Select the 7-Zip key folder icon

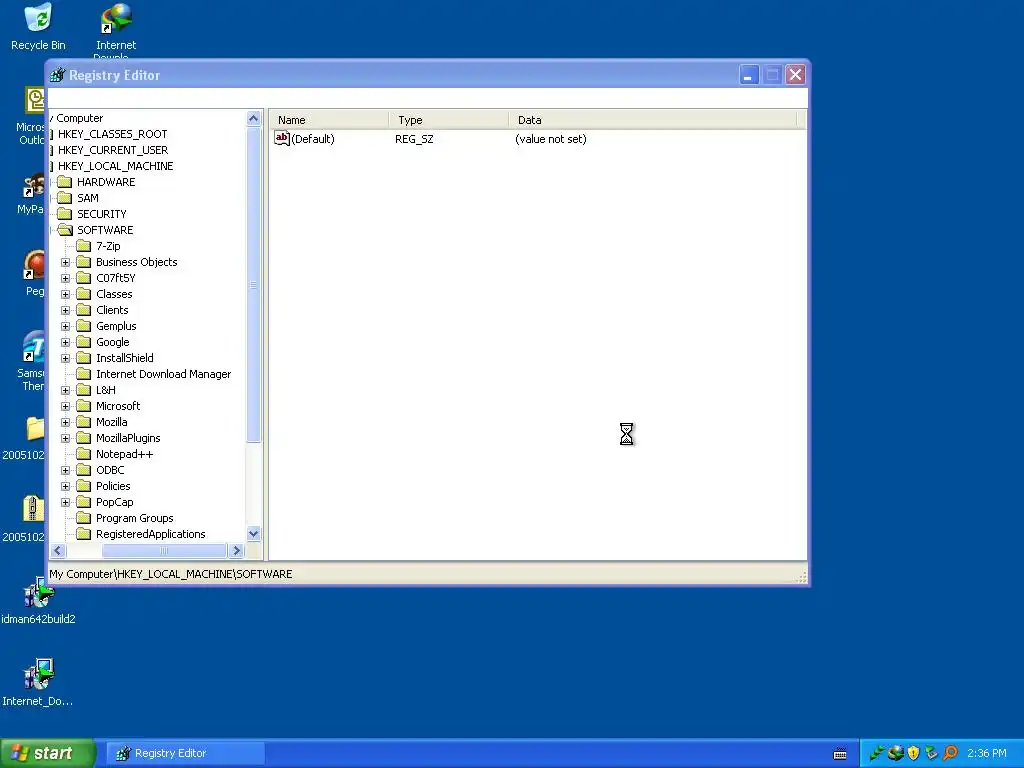tap(83, 246)
